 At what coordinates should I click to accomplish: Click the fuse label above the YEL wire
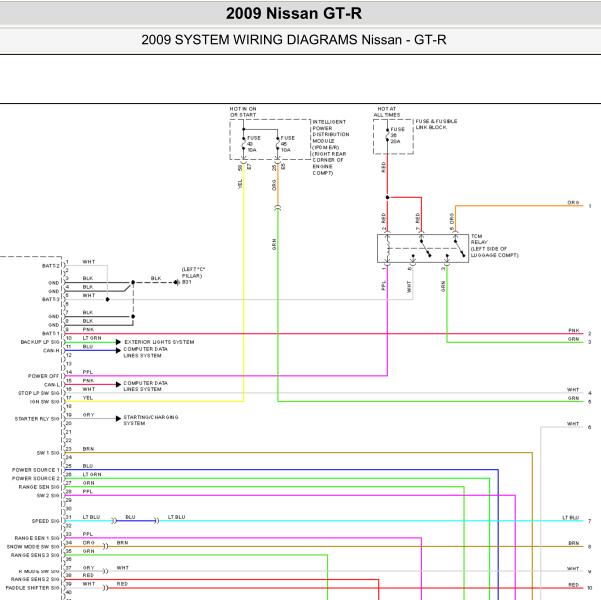[x=253, y=144]
